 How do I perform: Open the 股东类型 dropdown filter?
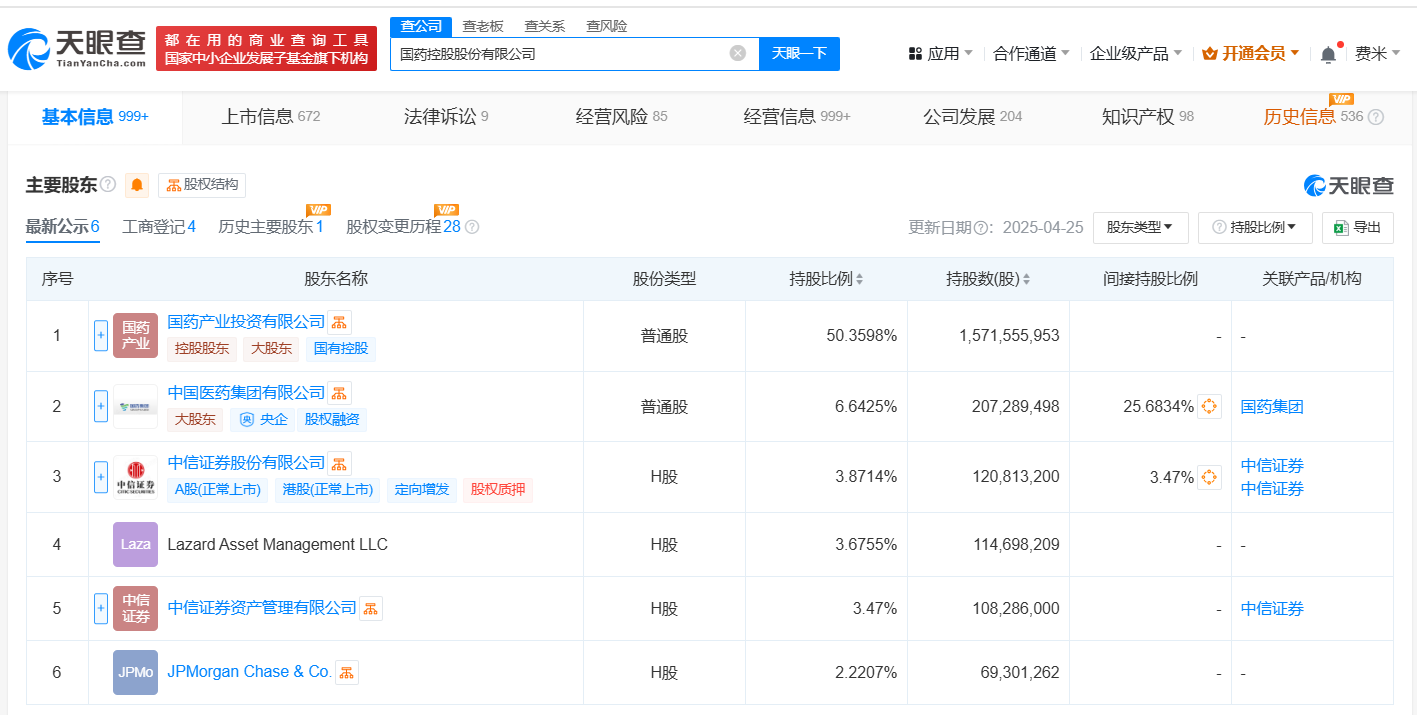tap(1140, 228)
